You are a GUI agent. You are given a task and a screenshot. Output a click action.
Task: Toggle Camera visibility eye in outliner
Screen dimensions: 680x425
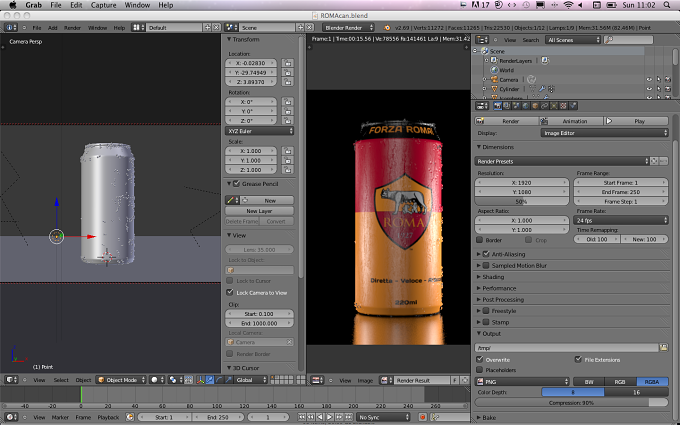pyautogui.click(x=649, y=79)
